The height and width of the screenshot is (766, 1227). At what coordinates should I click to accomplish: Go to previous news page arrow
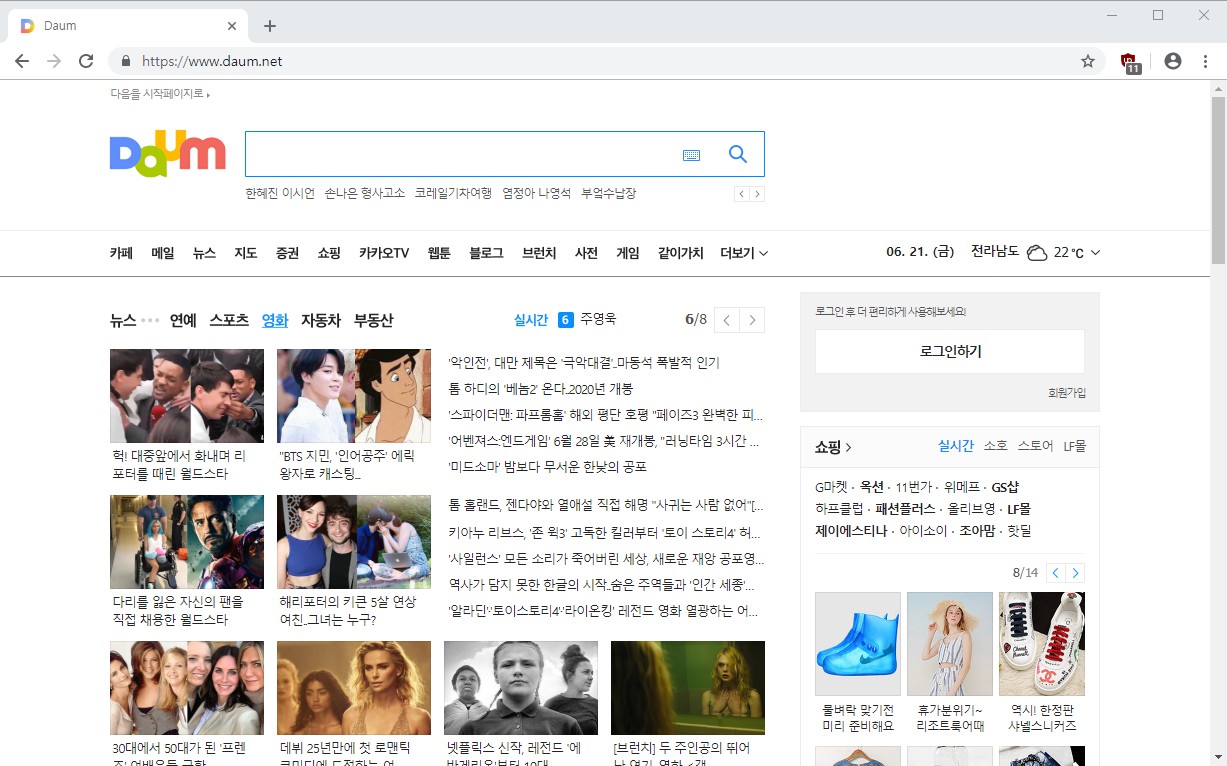tap(727, 320)
